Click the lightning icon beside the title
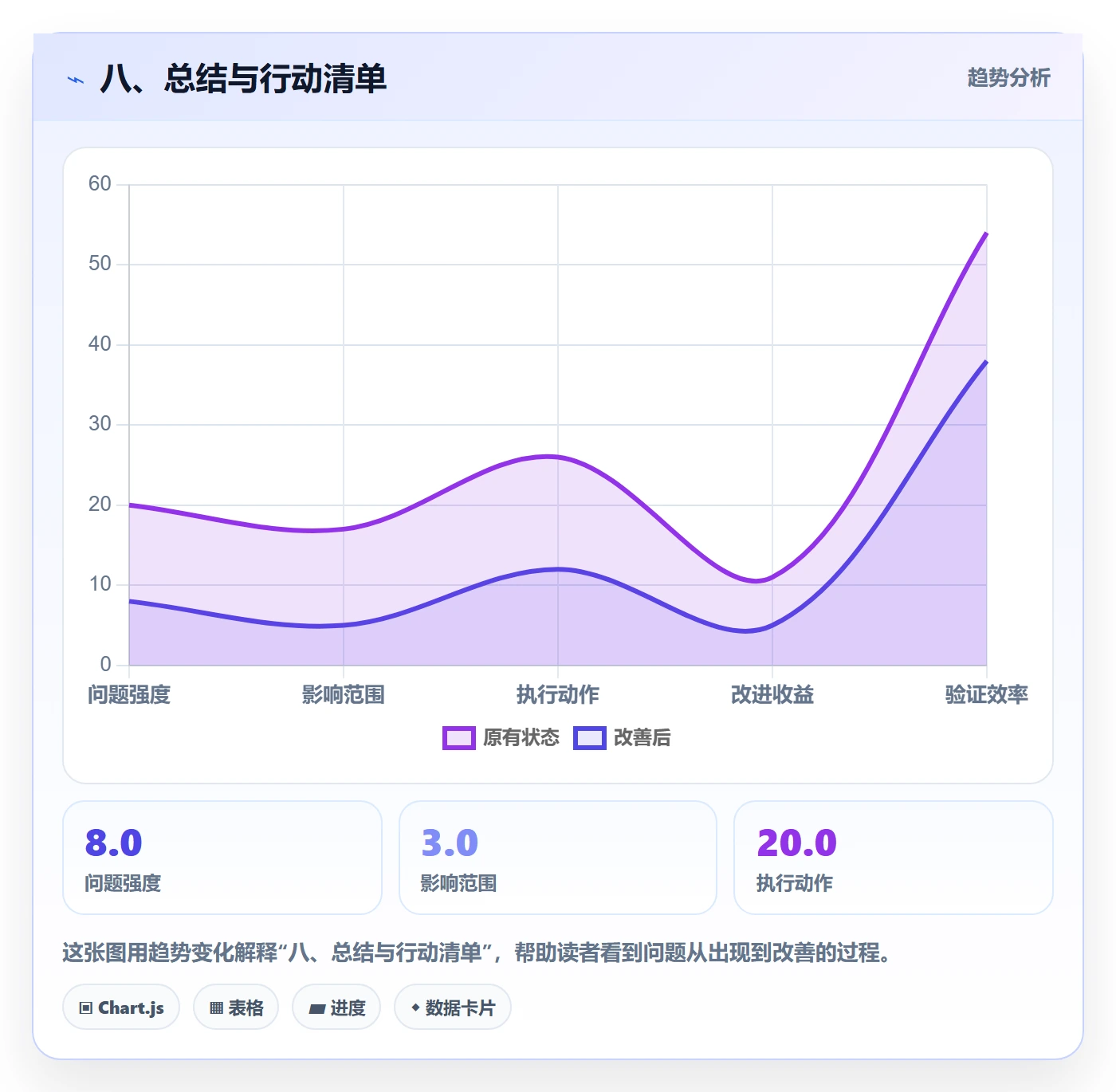This screenshot has width=1116, height=1092. click(x=76, y=80)
